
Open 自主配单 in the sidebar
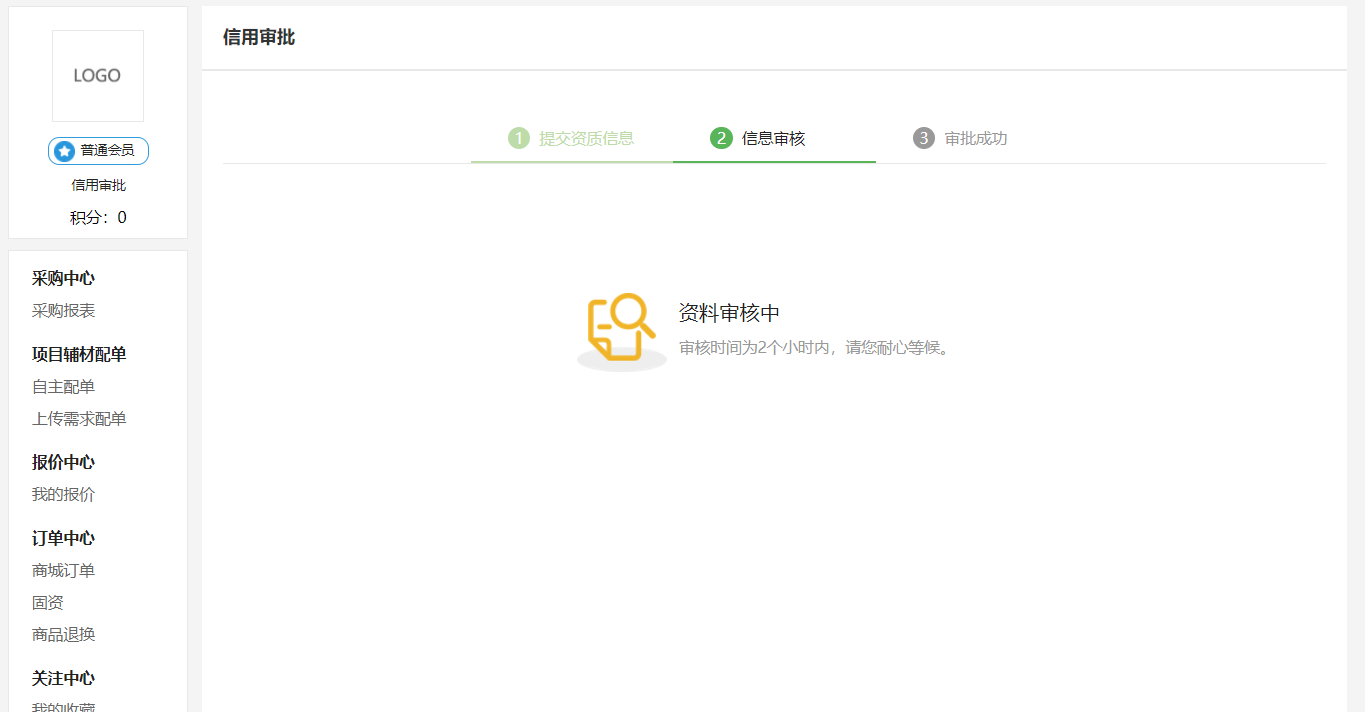[64, 387]
